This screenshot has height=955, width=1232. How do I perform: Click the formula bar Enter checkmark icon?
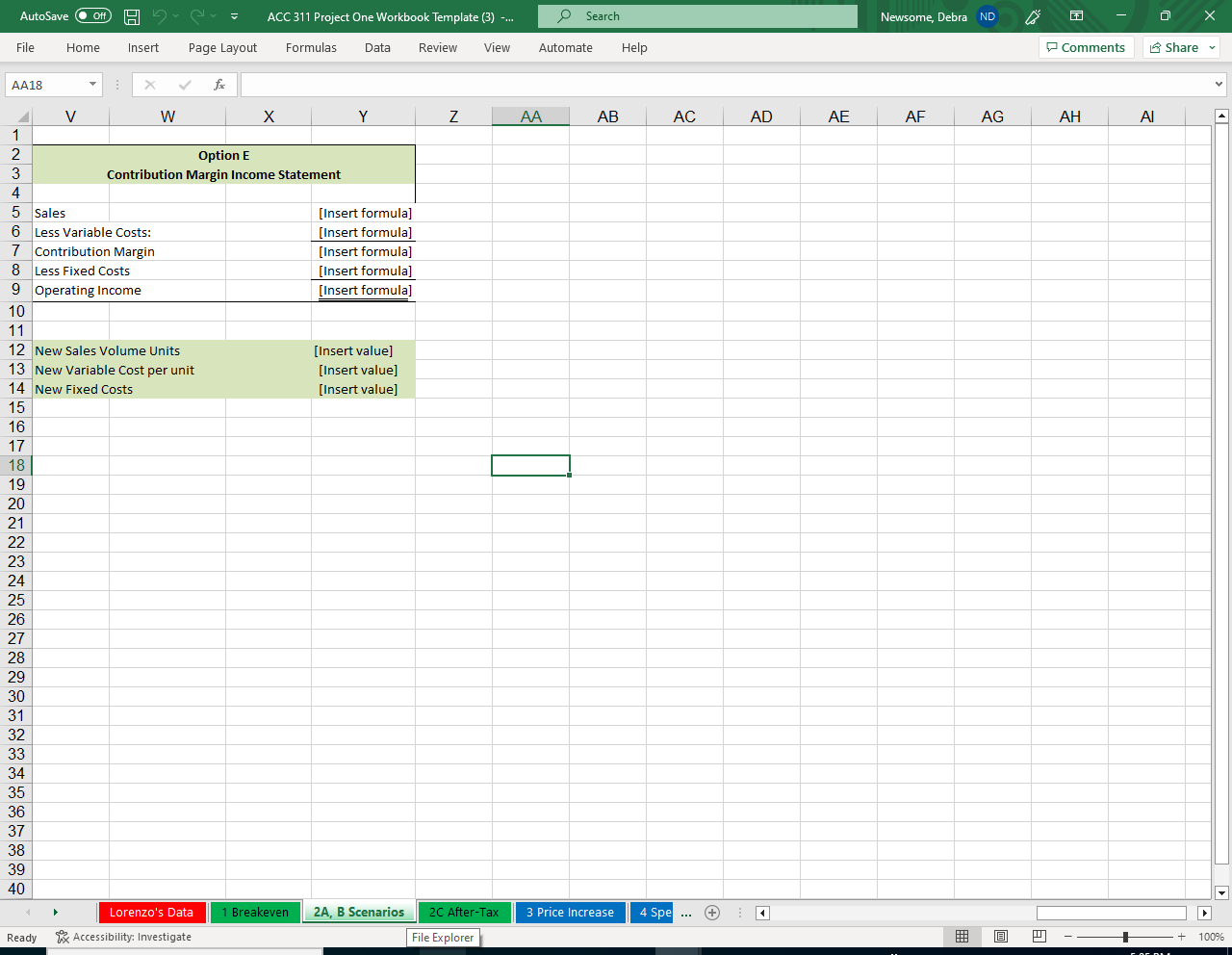tap(185, 85)
